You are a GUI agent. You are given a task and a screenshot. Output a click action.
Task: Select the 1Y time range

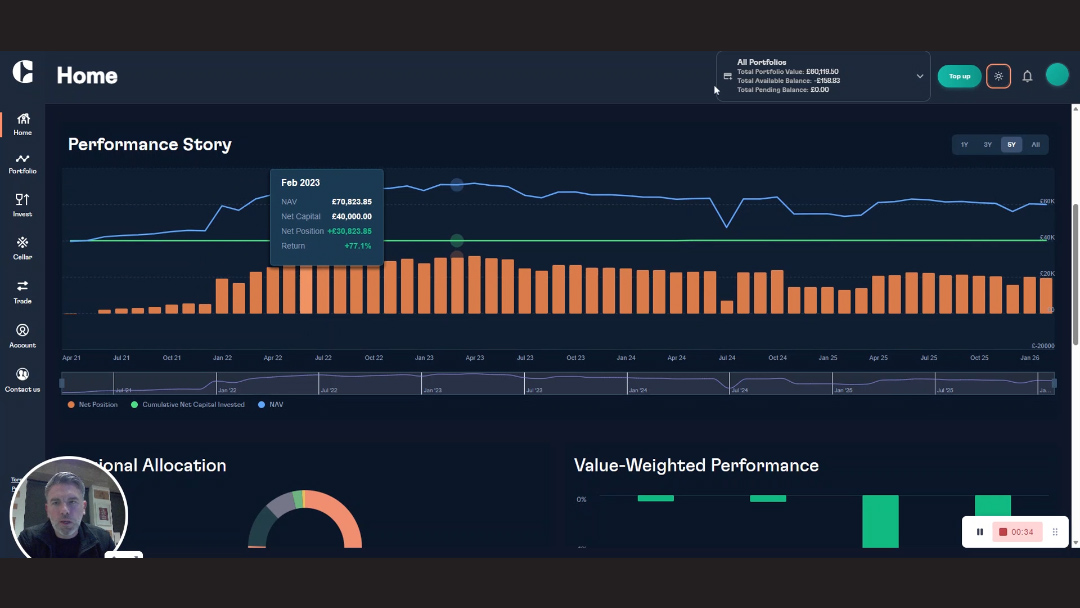point(964,145)
